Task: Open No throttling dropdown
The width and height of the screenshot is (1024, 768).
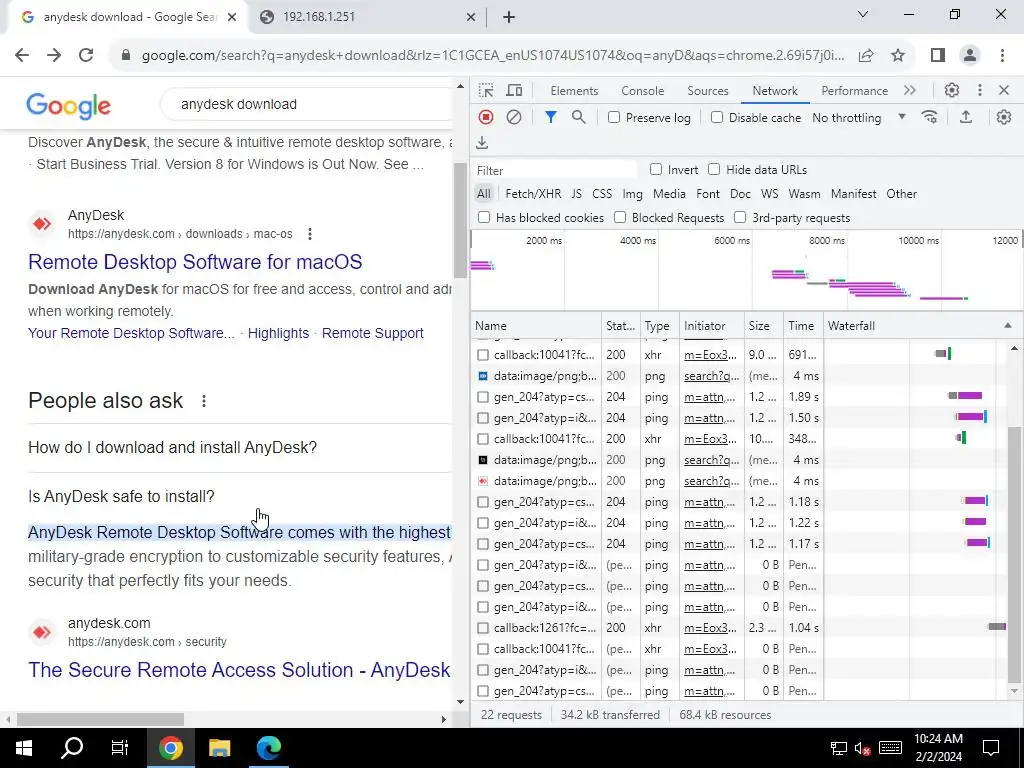Action: (859, 118)
